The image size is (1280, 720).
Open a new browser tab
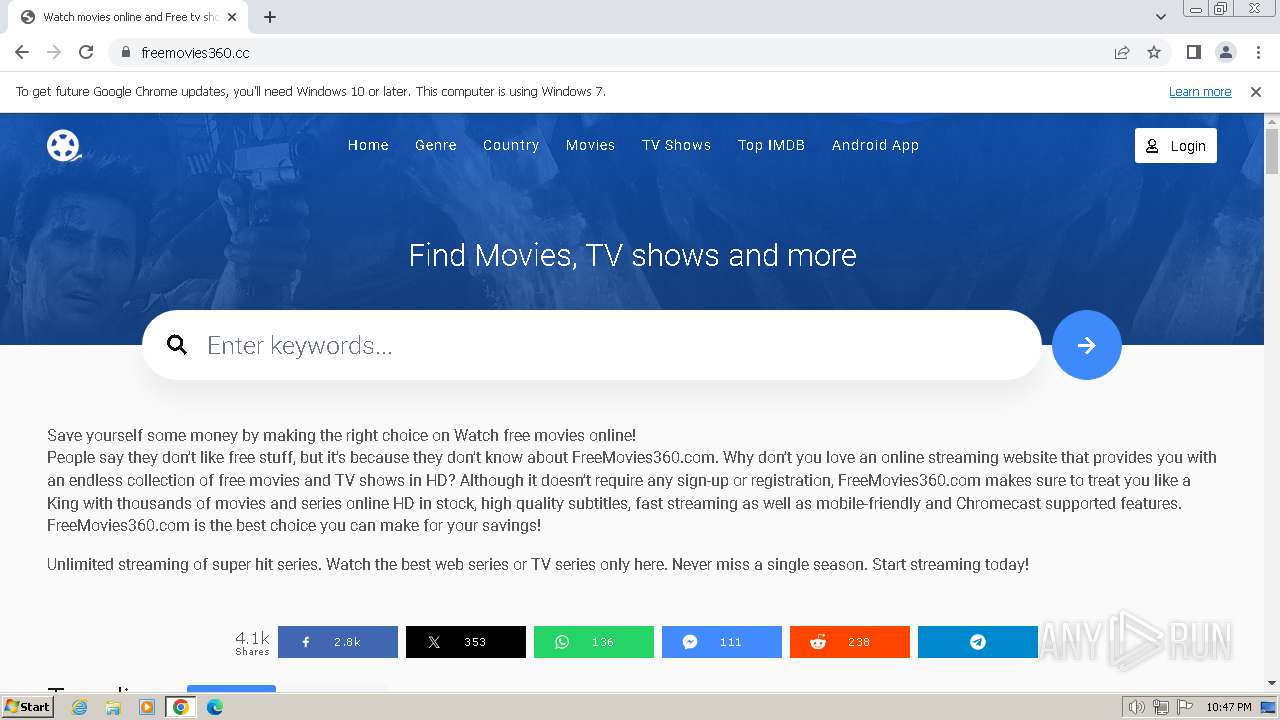pyautogui.click(x=270, y=17)
